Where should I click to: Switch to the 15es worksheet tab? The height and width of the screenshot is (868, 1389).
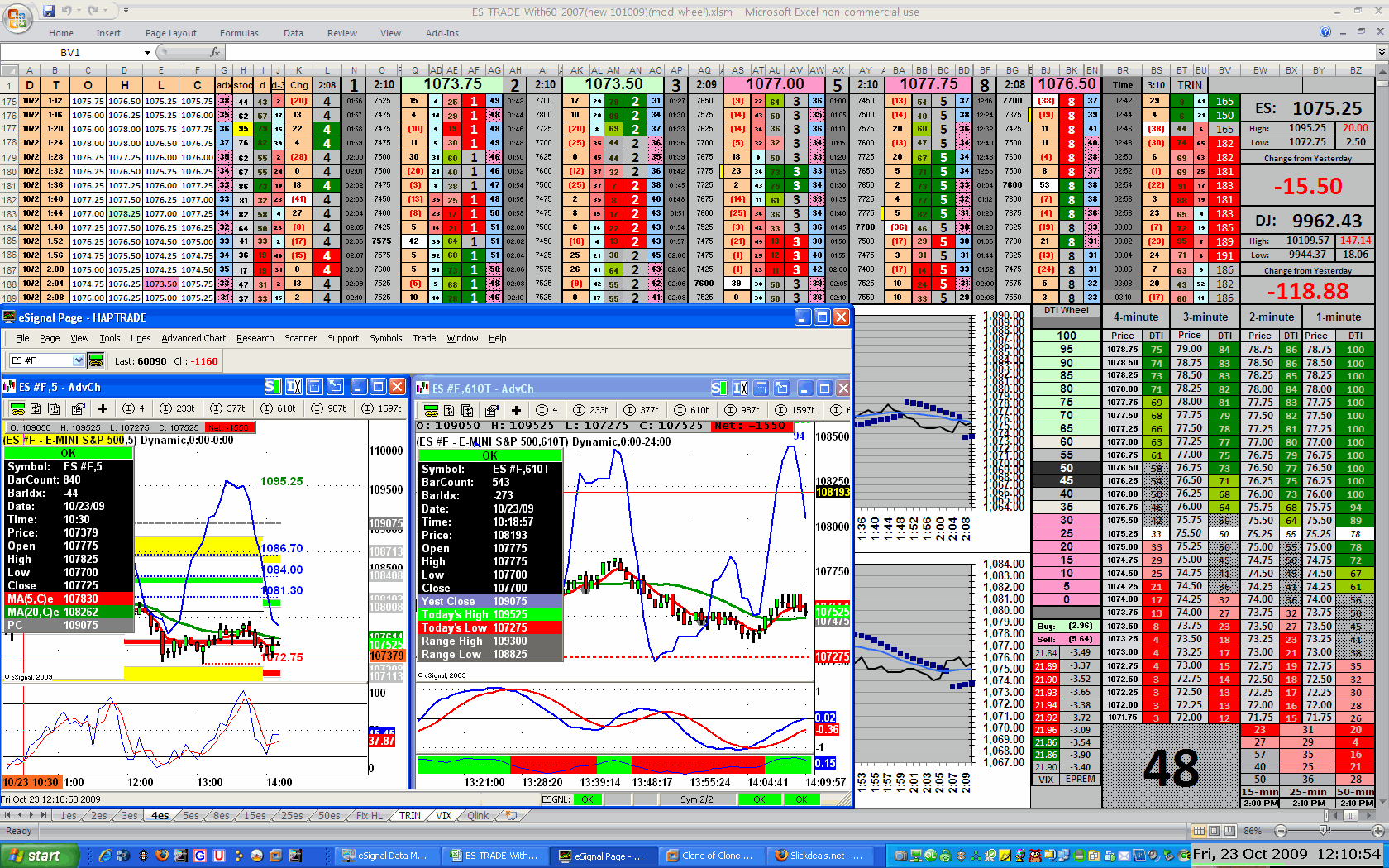[254, 815]
